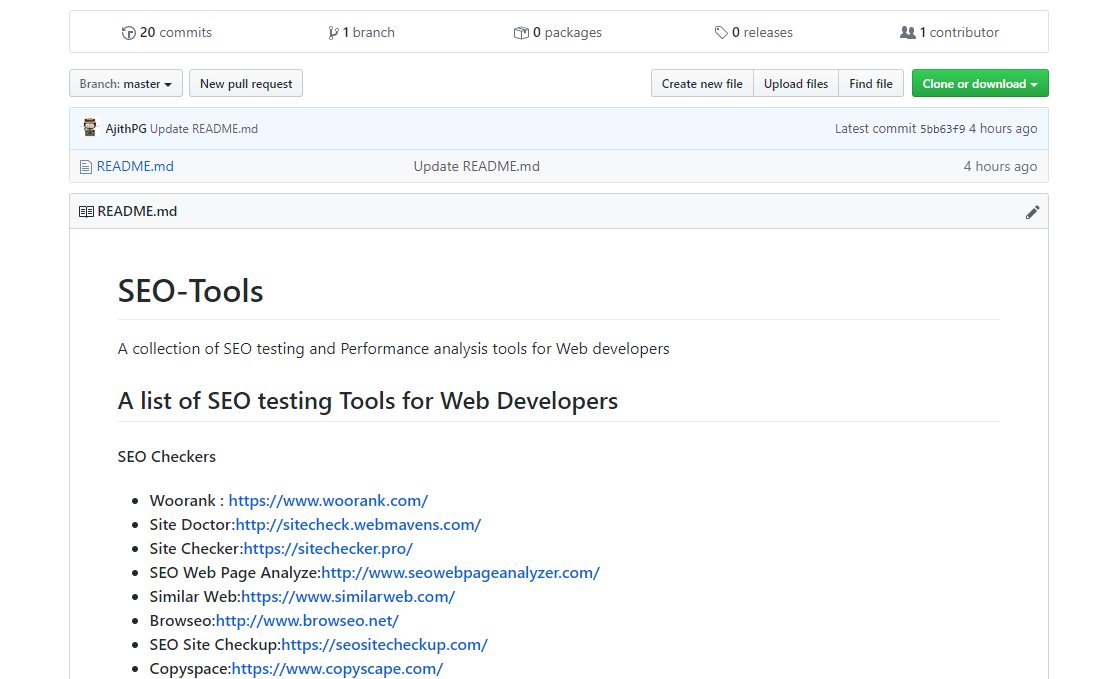Click the Find file button
Screen dimensions: 1099x679
(871, 83)
